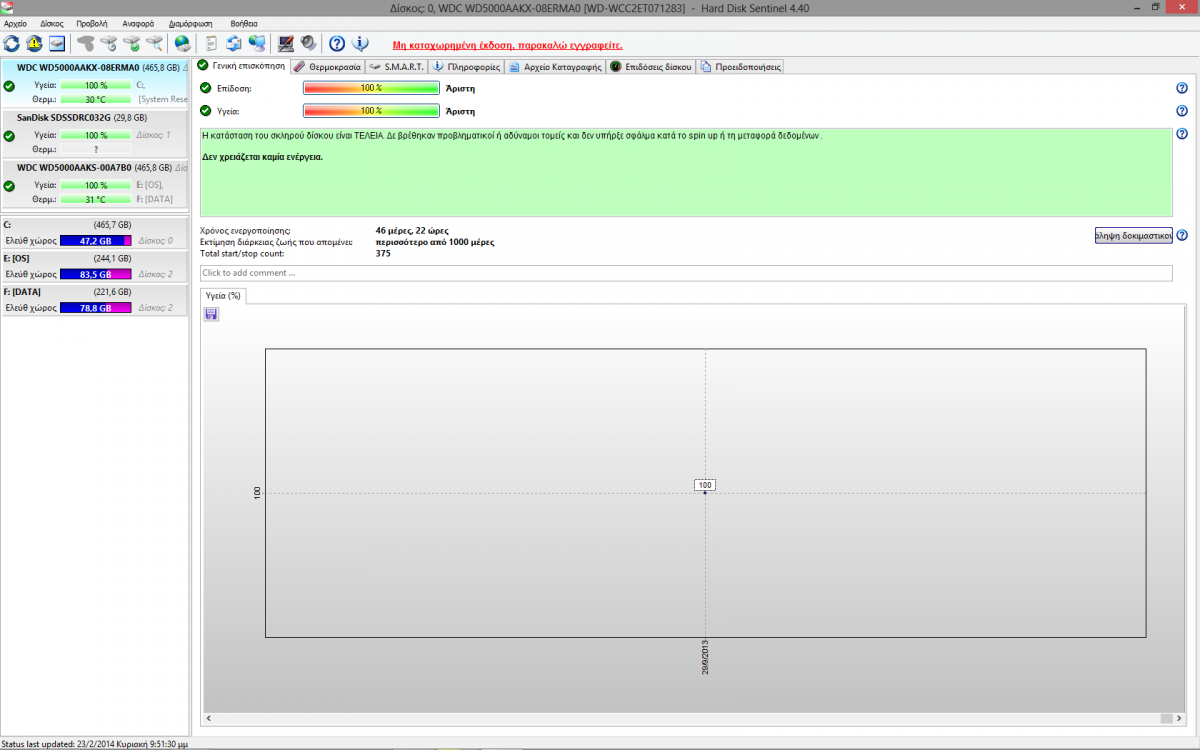Open the Βοήθεια menu
Screen dimensions: 1200x750
coord(244,23)
